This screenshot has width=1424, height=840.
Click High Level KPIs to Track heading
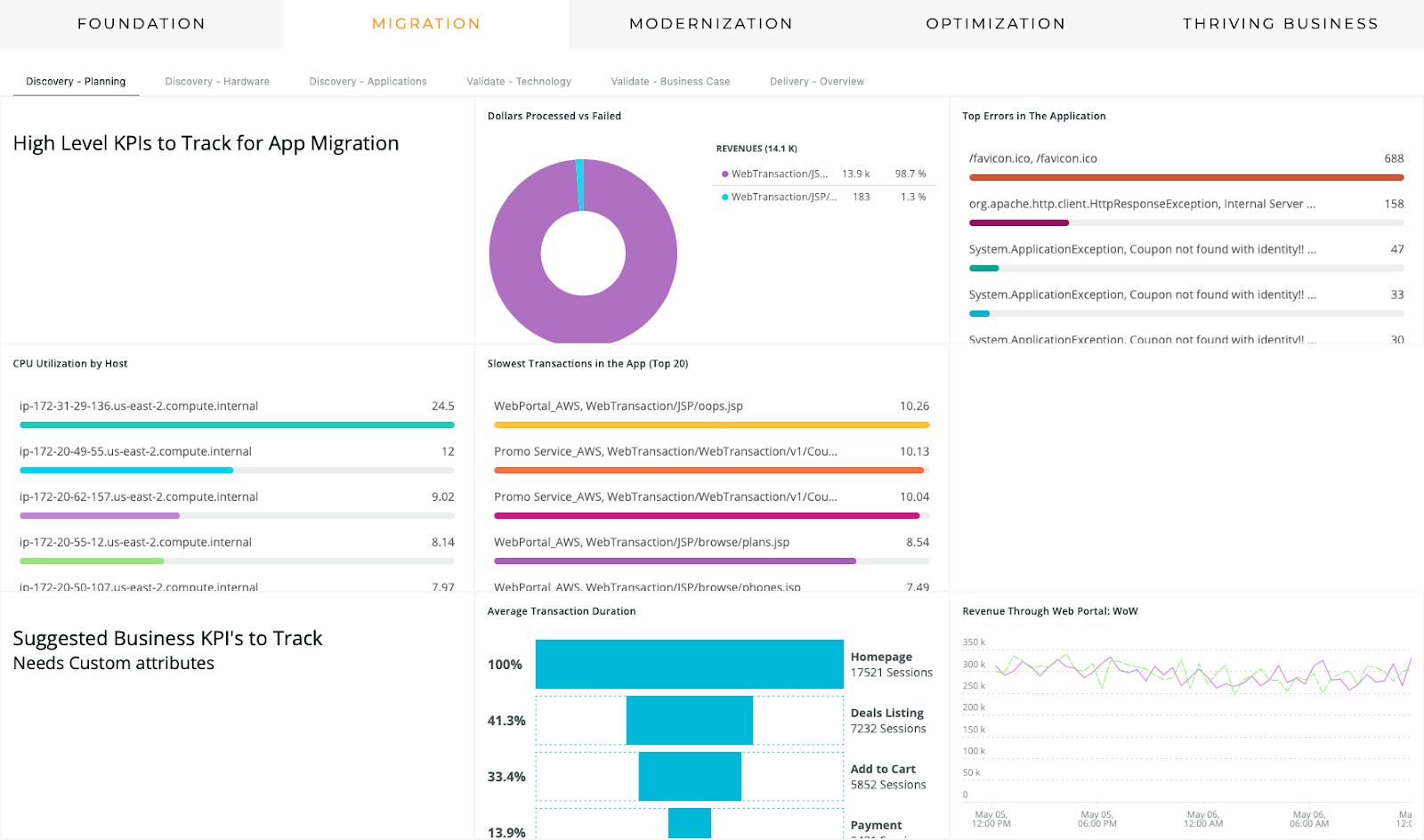(x=206, y=143)
